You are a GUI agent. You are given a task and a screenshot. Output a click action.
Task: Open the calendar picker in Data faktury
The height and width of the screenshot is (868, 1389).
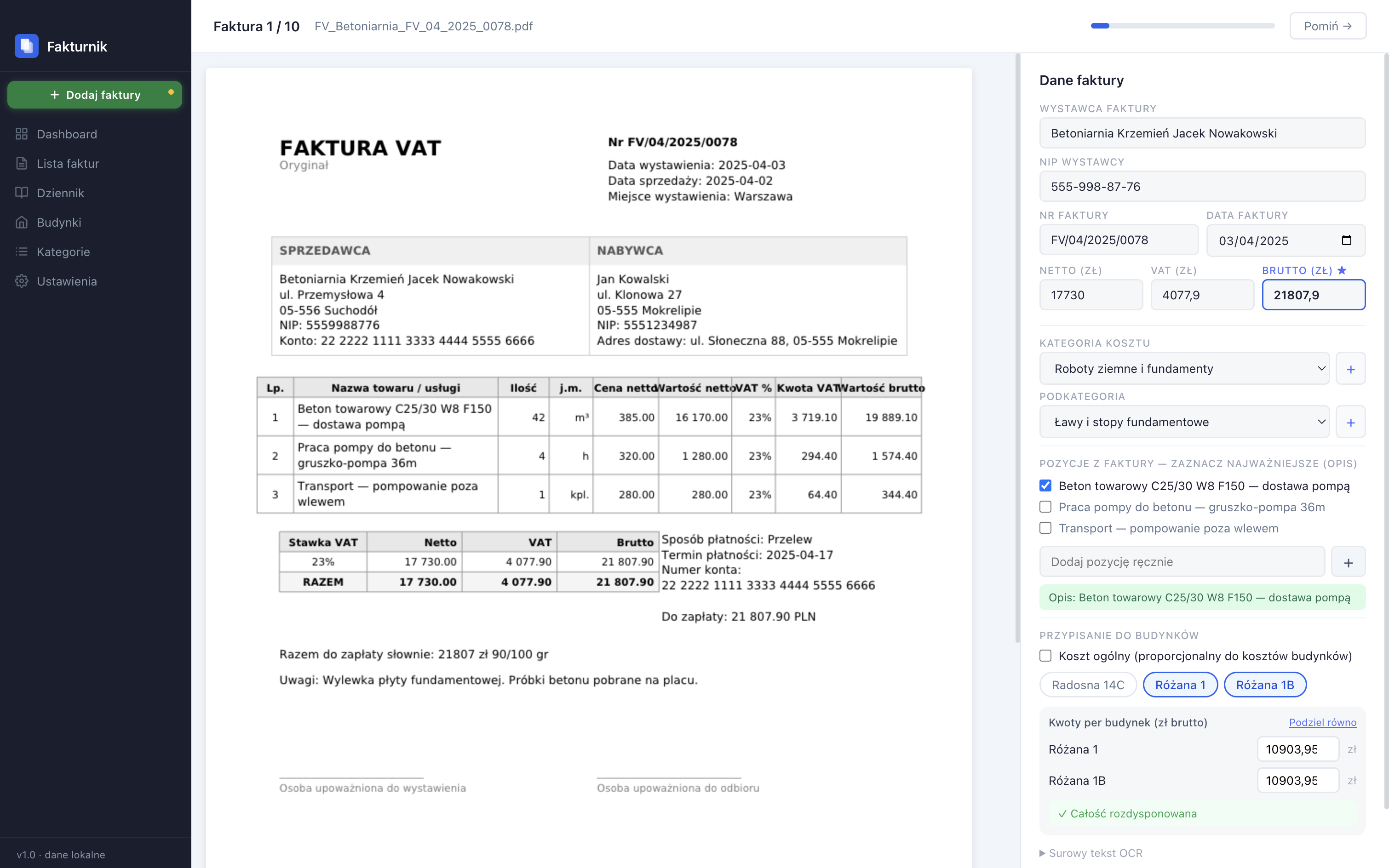(x=1346, y=240)
